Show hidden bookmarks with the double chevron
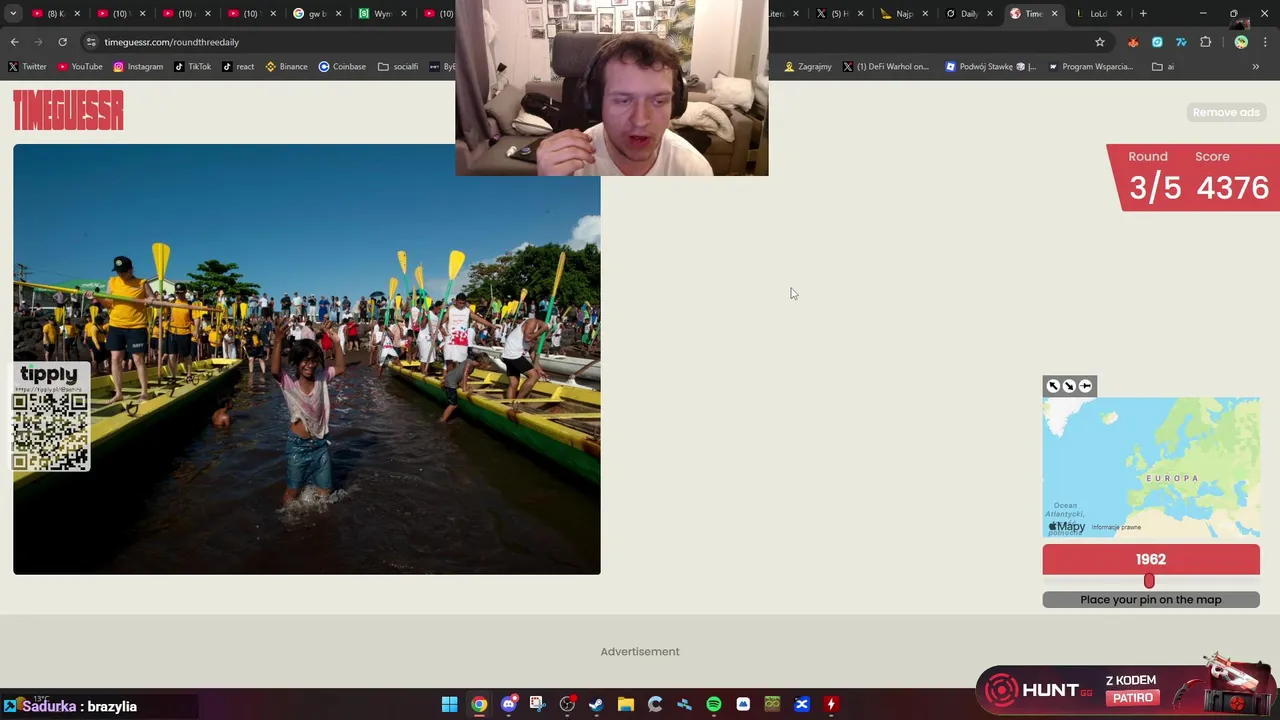This screenshot has height=720, width=1280. pos(1256,67)
